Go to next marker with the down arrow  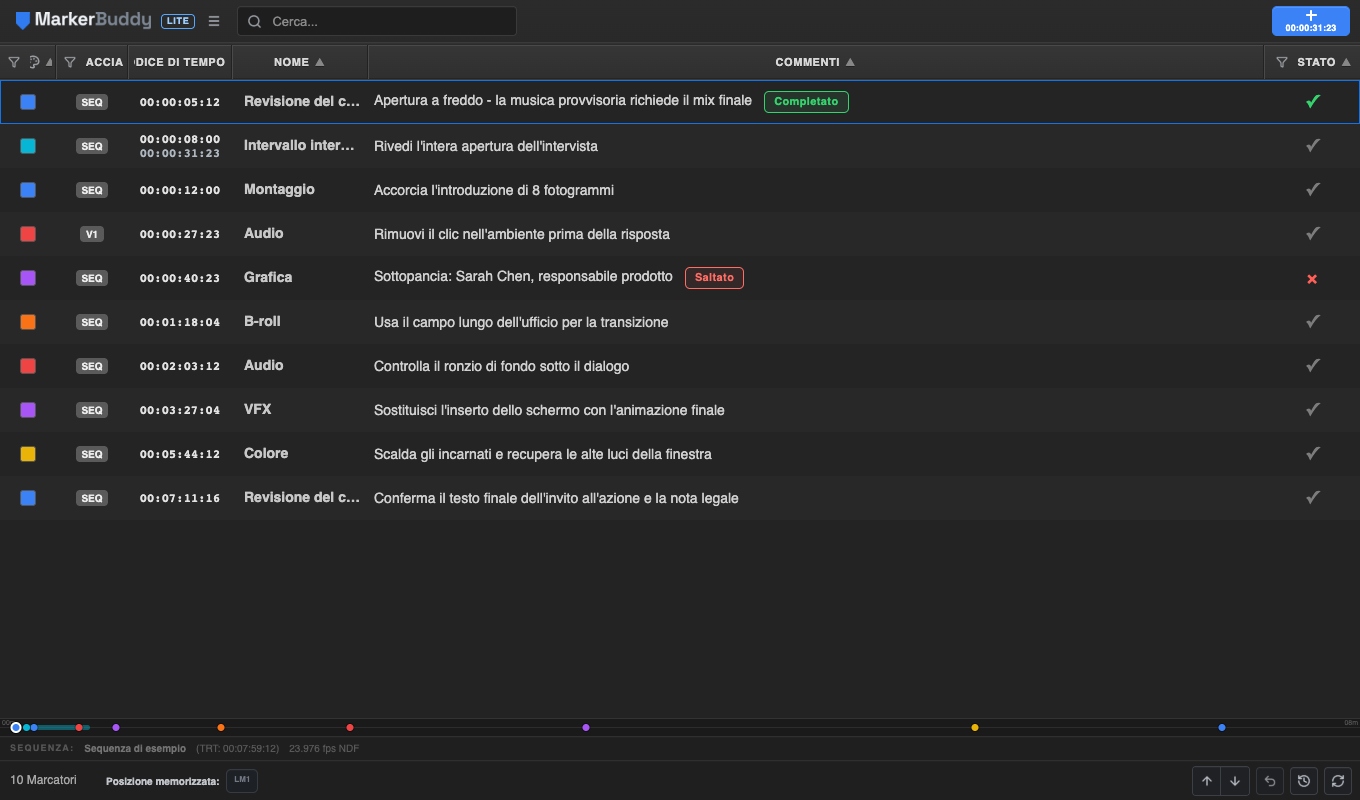pos(1235,781)
